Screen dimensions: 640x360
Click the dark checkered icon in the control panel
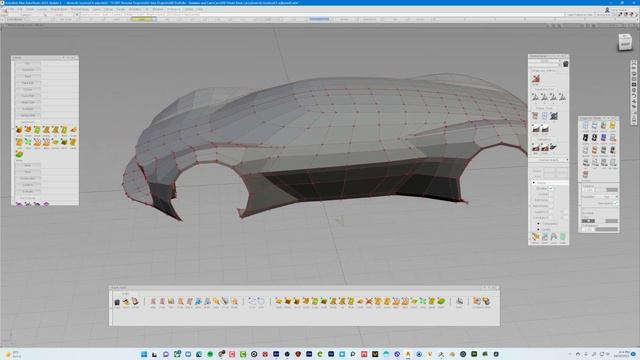click(x=554, y=116)
